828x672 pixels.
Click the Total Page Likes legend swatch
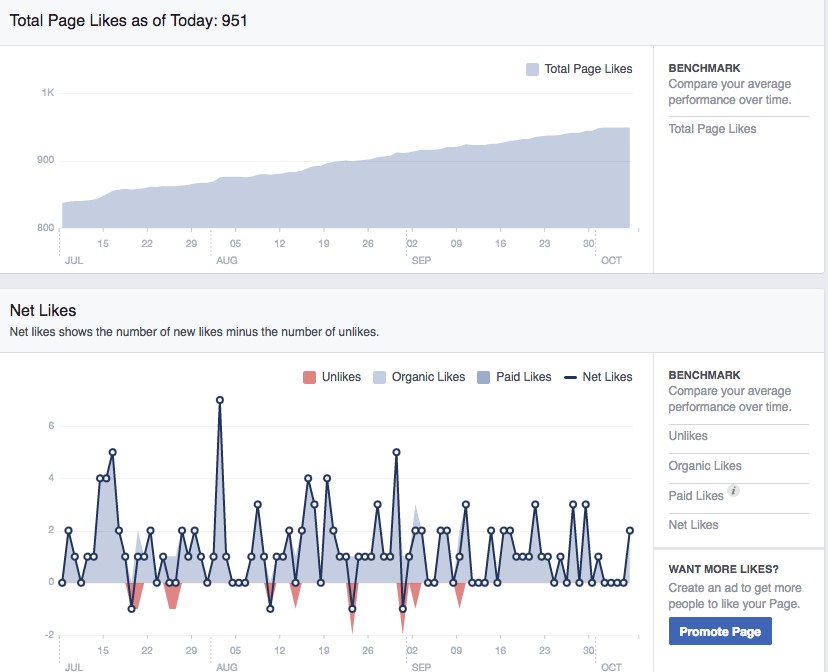532,69
